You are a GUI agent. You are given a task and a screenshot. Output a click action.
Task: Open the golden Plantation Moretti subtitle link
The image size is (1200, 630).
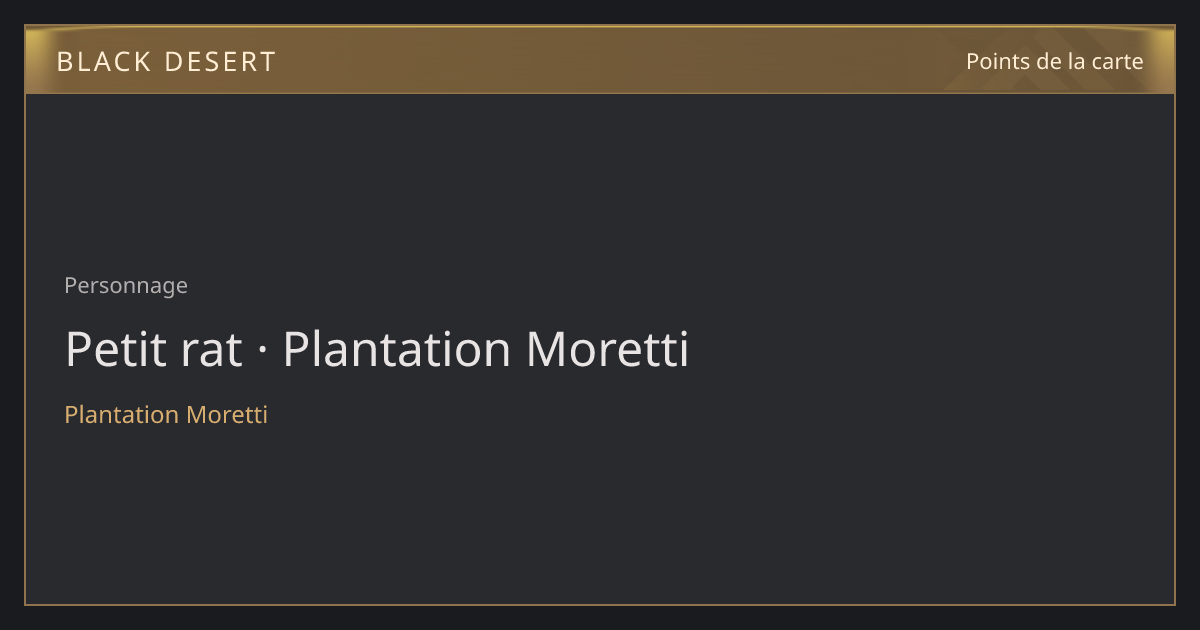tap(166, 414)
